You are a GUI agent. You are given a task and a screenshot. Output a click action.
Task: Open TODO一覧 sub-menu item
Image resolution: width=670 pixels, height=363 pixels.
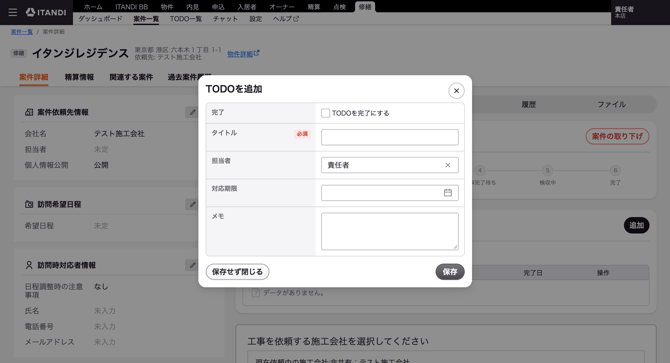coord(185,19)
